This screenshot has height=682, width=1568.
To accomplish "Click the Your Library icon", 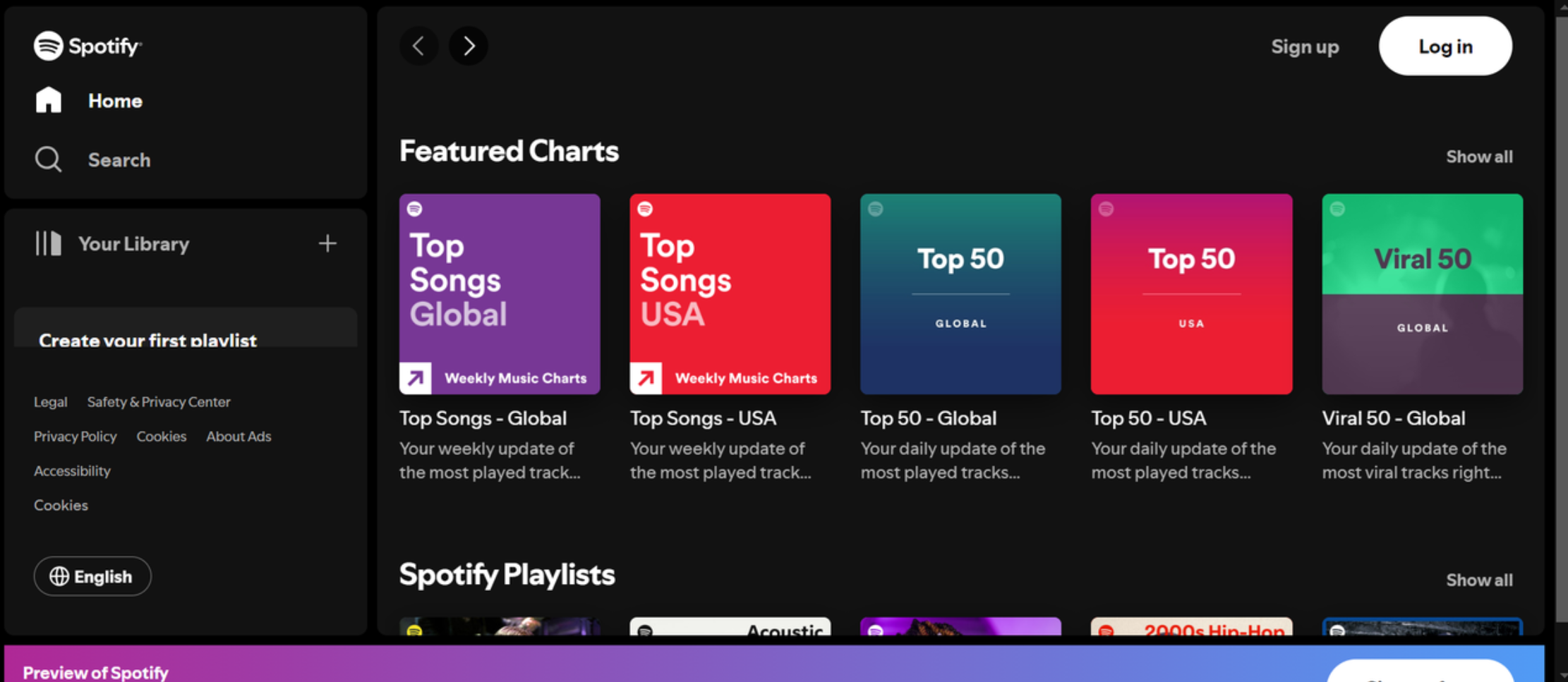I will point(47,243).
